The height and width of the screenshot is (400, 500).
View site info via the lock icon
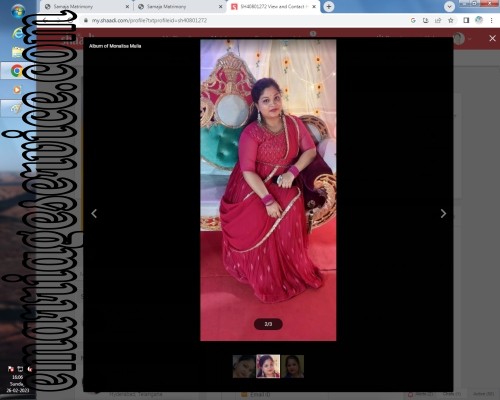point(86,21)
